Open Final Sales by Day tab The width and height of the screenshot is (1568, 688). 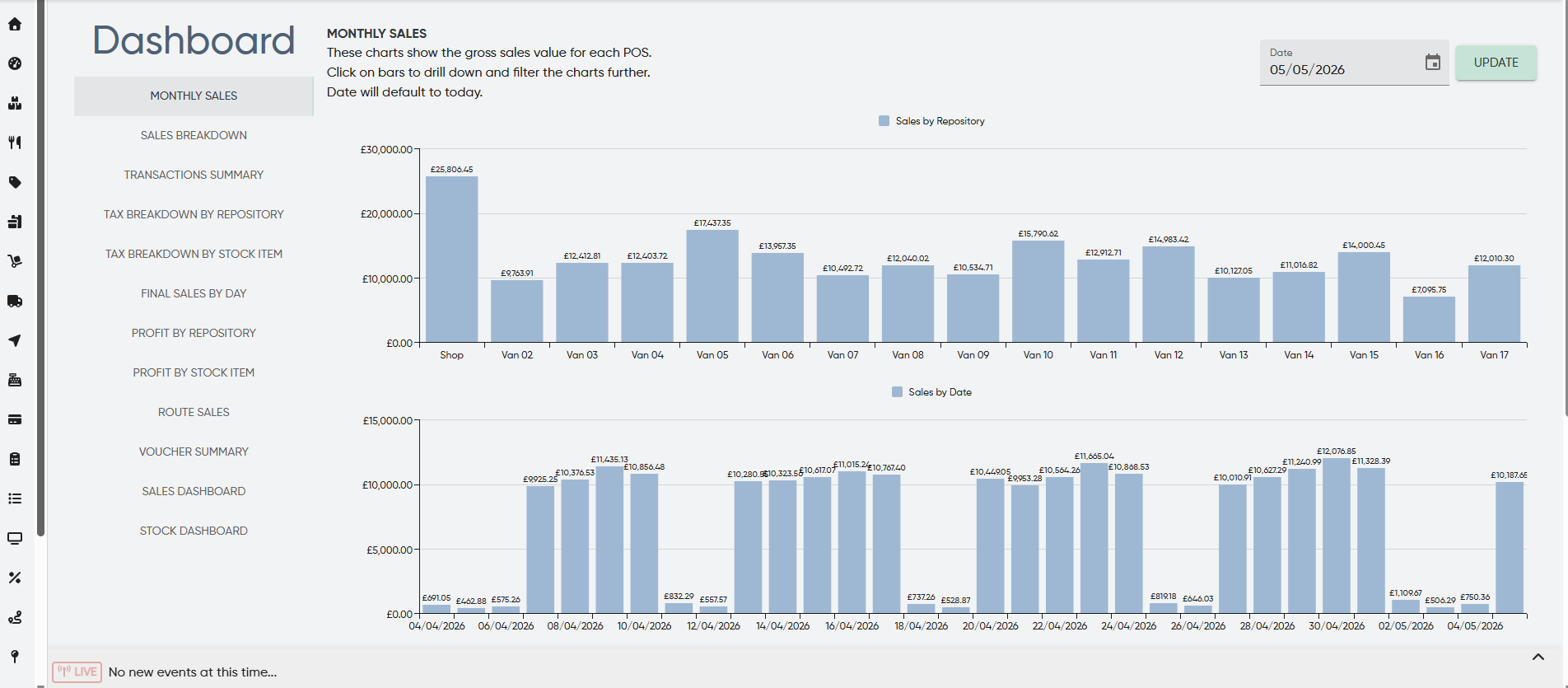[x=194, y=294]
